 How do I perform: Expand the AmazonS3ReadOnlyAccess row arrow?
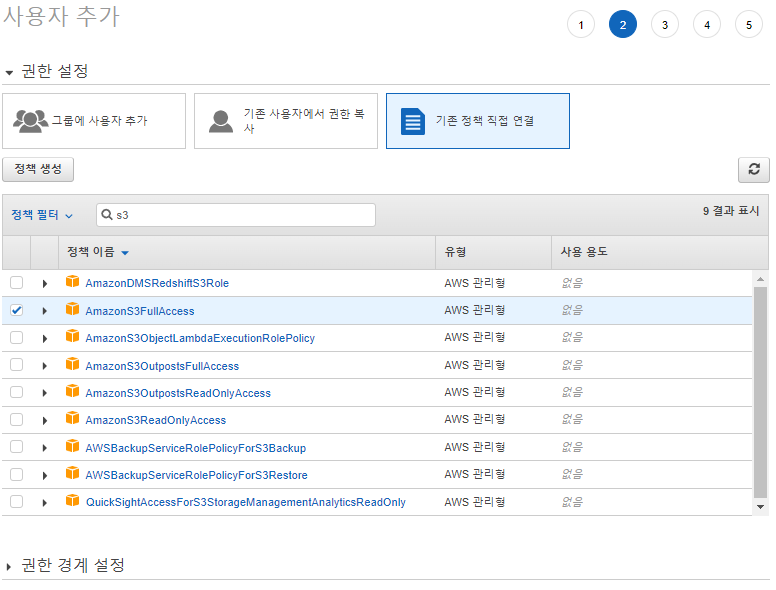[x=45, y=421]
